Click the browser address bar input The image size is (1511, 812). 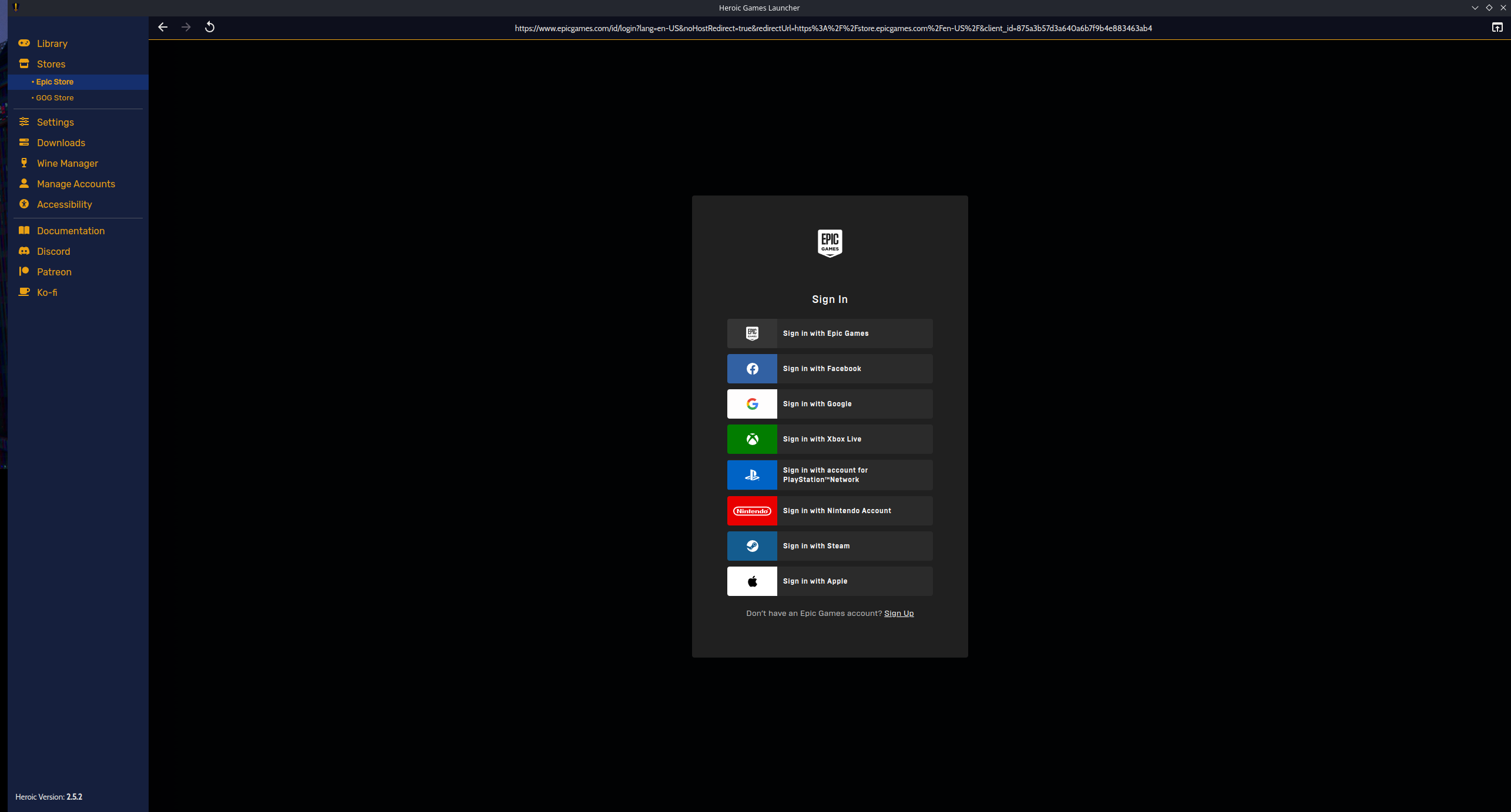(x=830, y=27)
